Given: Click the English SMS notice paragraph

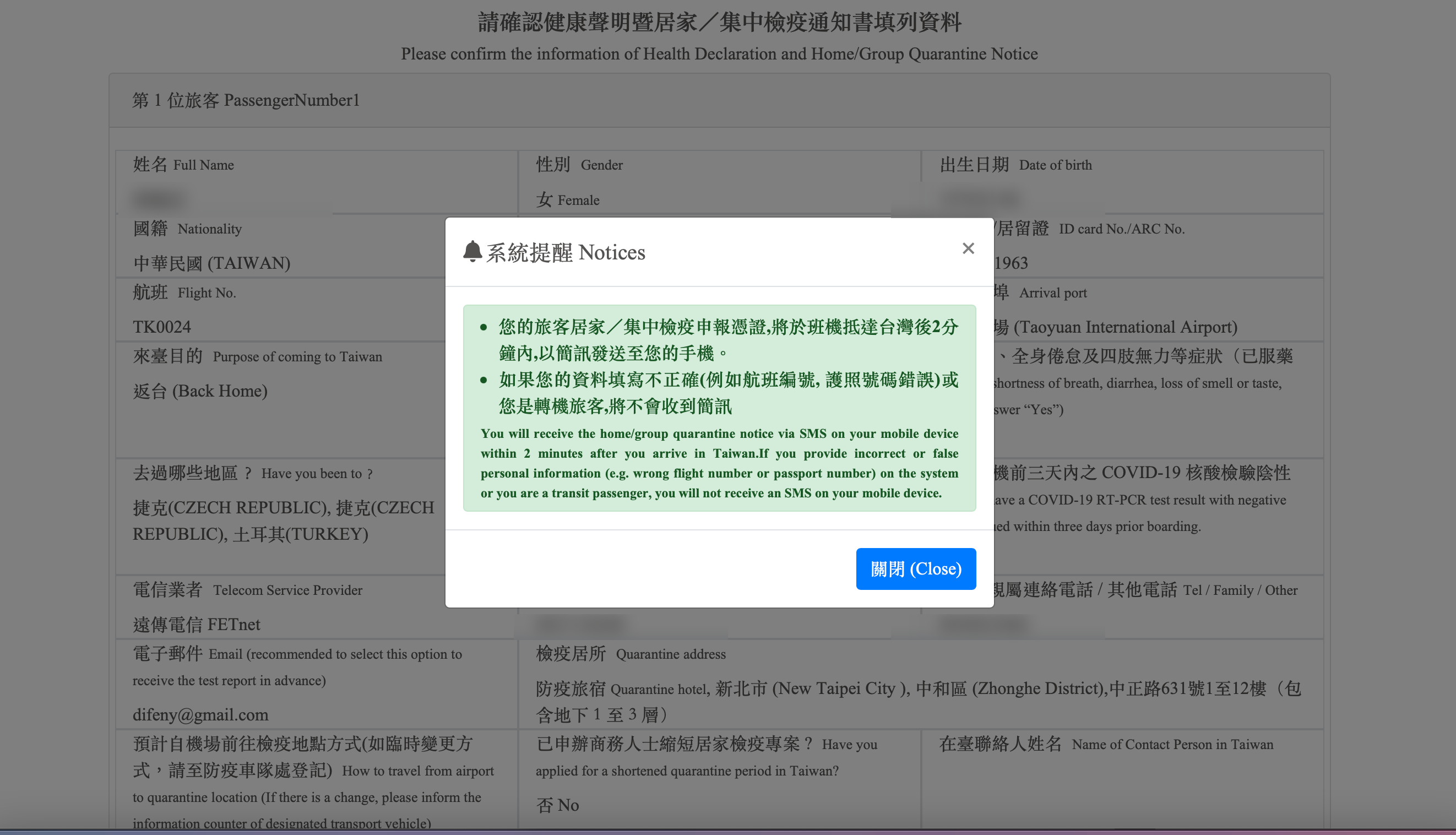Looking at the screenshot, I should pos(719,463).
